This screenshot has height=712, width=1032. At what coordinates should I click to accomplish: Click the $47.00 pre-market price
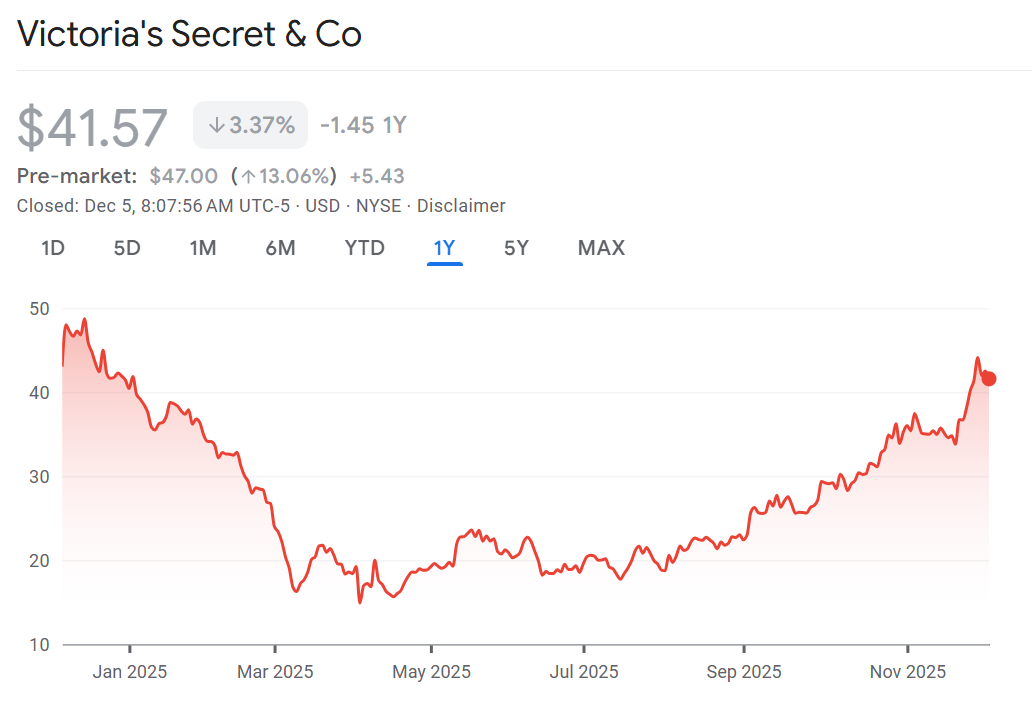click(x=183, y=176)
